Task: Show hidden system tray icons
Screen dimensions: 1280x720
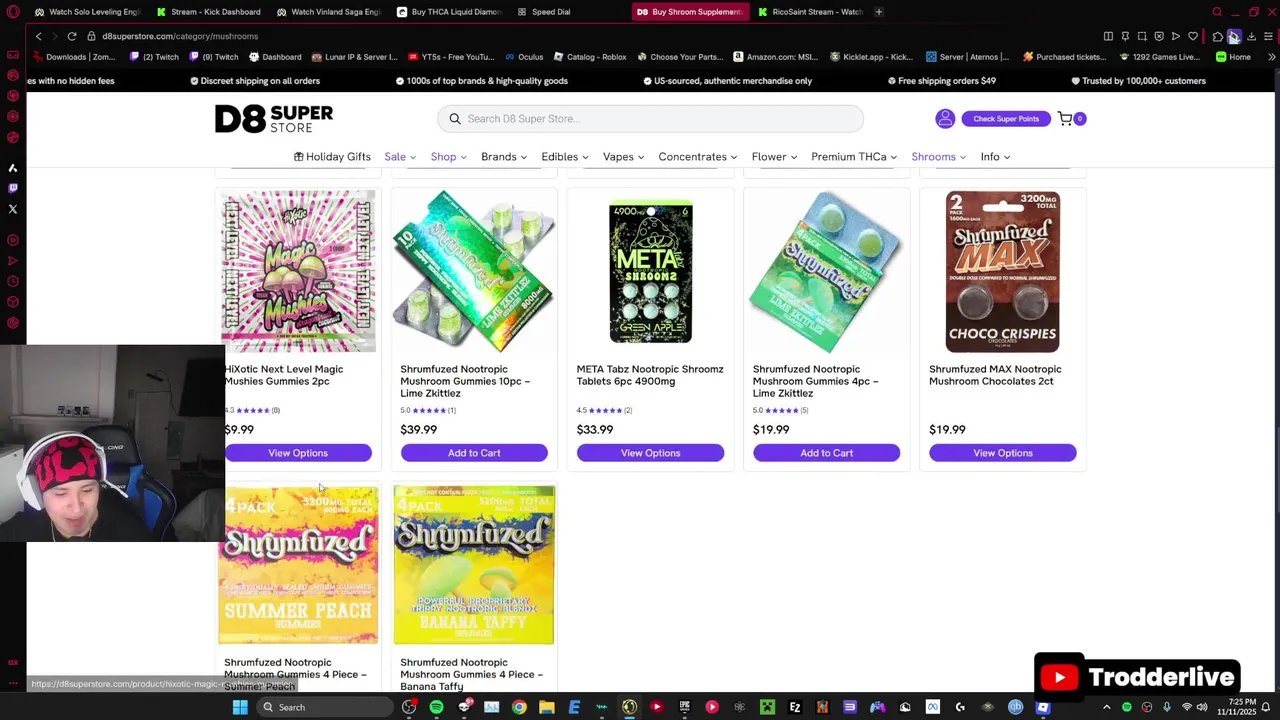Action: pyautogui.click(x=1106, y=707)
